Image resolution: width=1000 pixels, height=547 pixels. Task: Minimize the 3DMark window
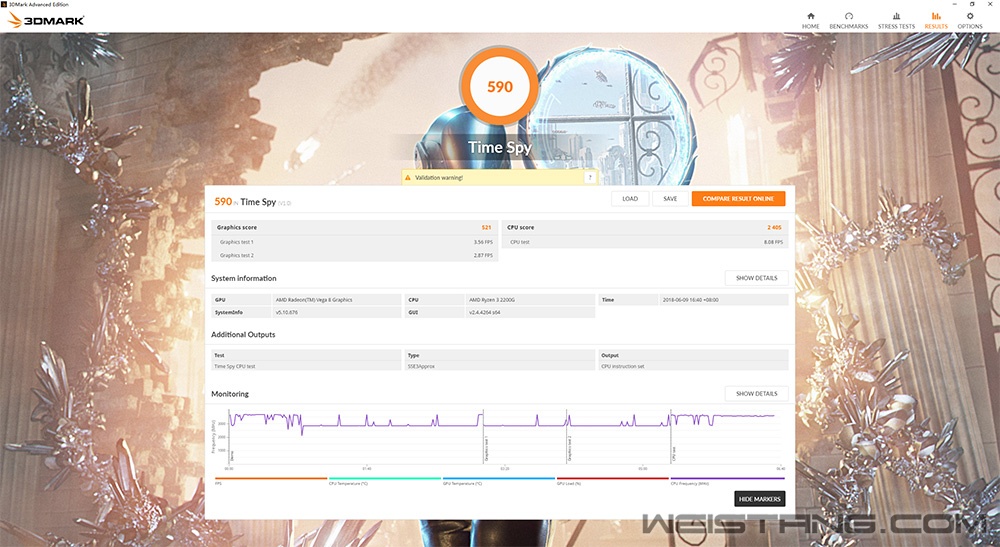(954, 4)
